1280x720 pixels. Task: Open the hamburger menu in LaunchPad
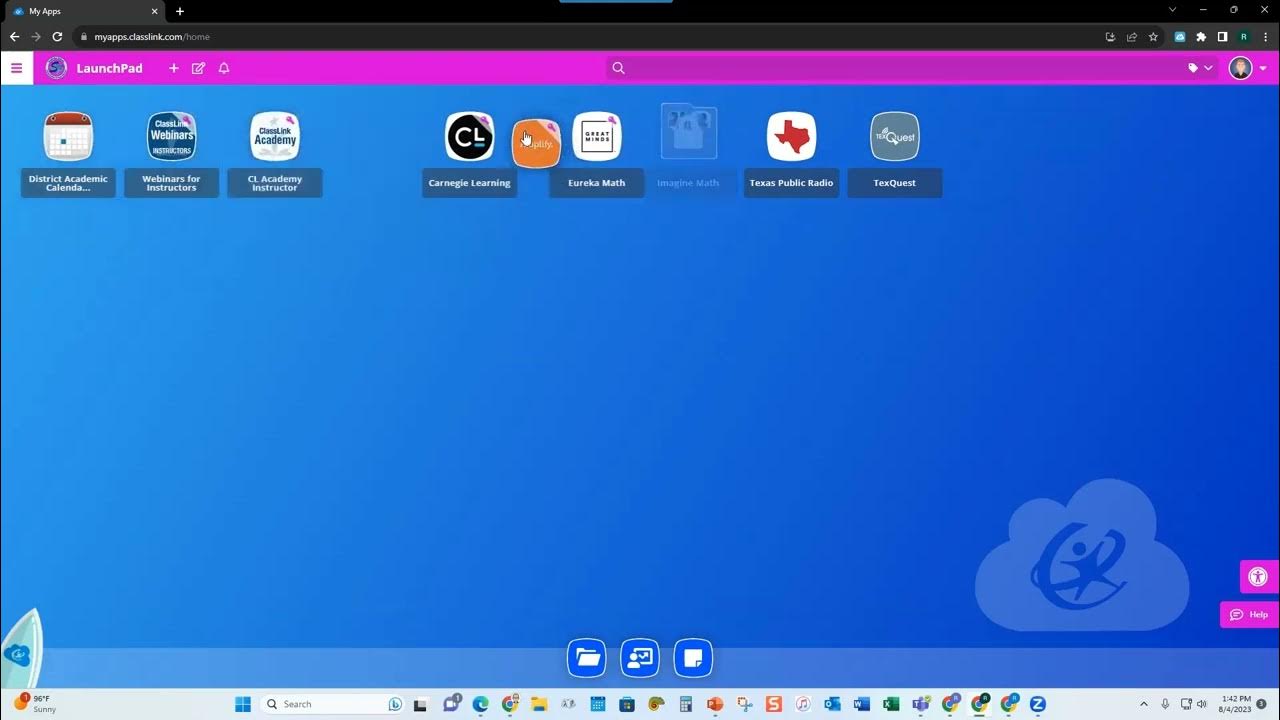pos(16,68)
